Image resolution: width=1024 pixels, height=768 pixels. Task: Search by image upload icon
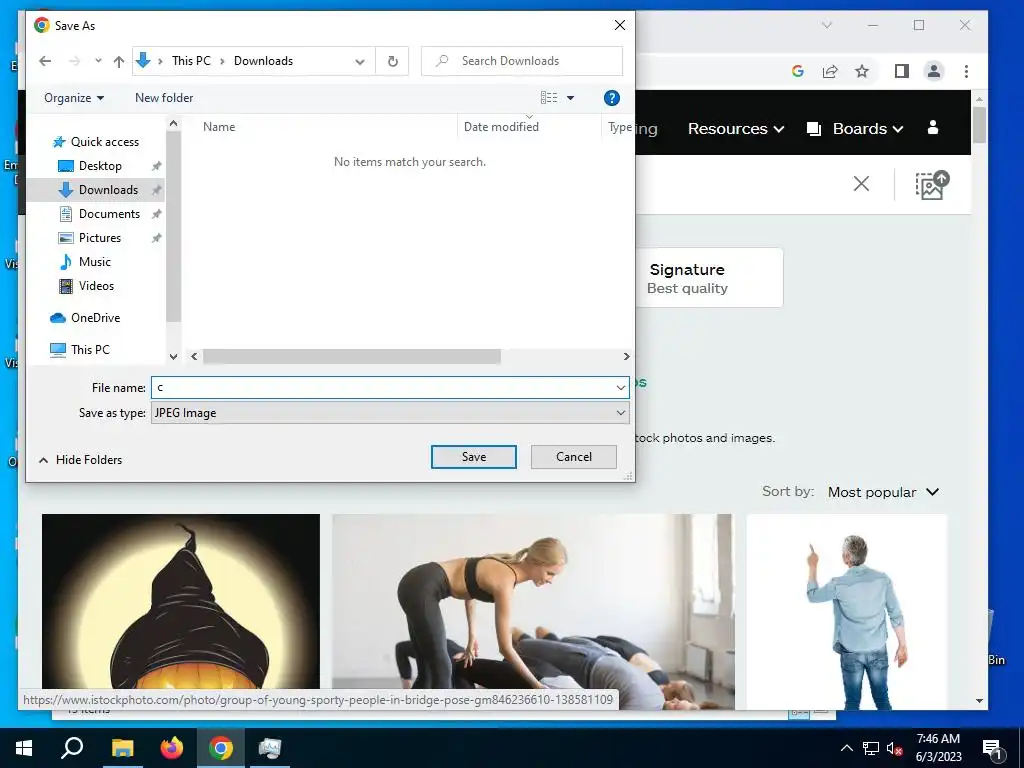point(932,185)
